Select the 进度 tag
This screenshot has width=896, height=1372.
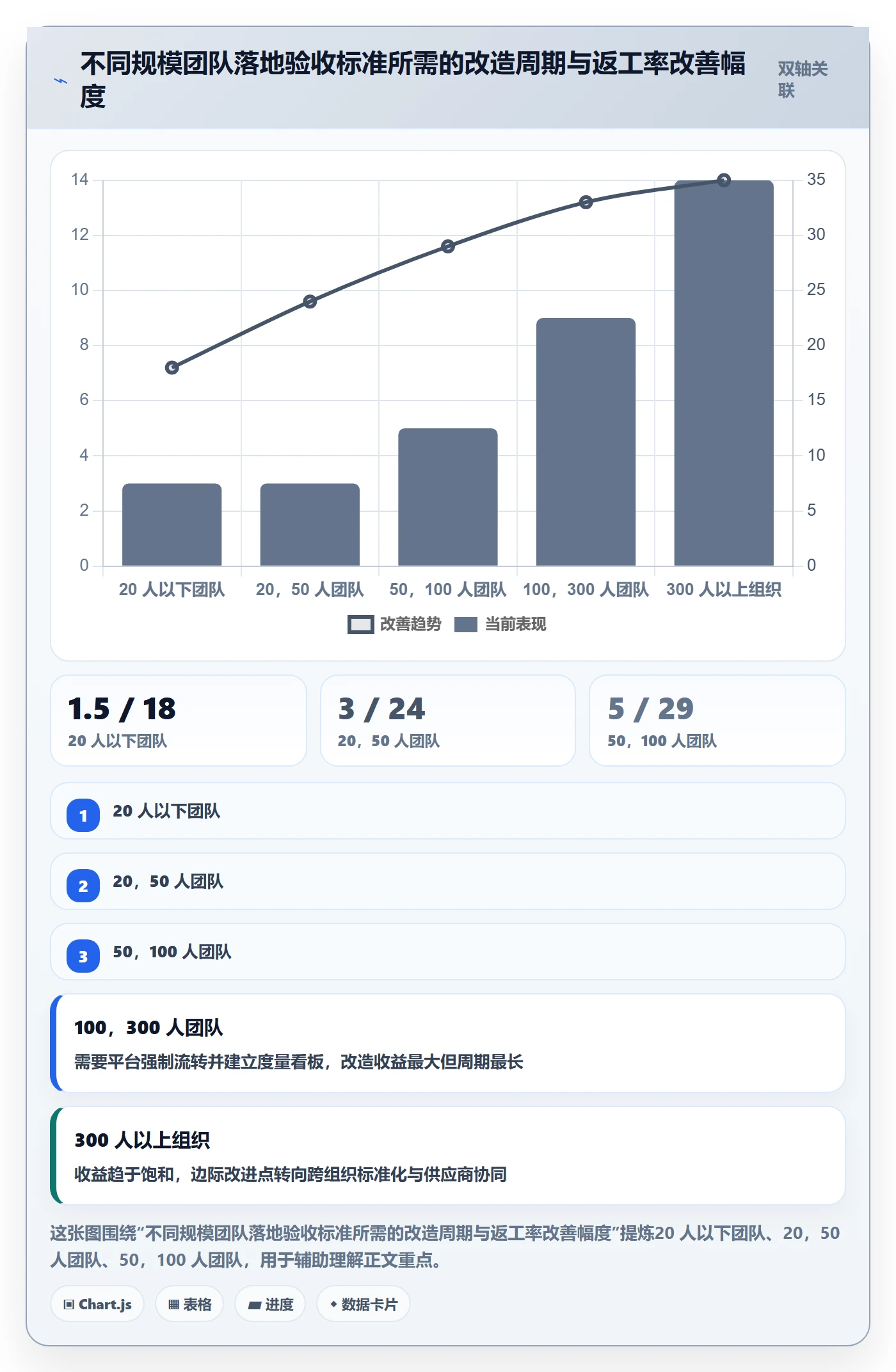pos(270,1304)
